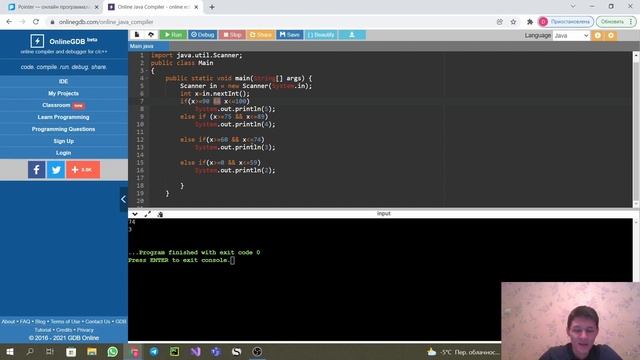Close the Online Java Compiler tab

[x=196, y=7]
